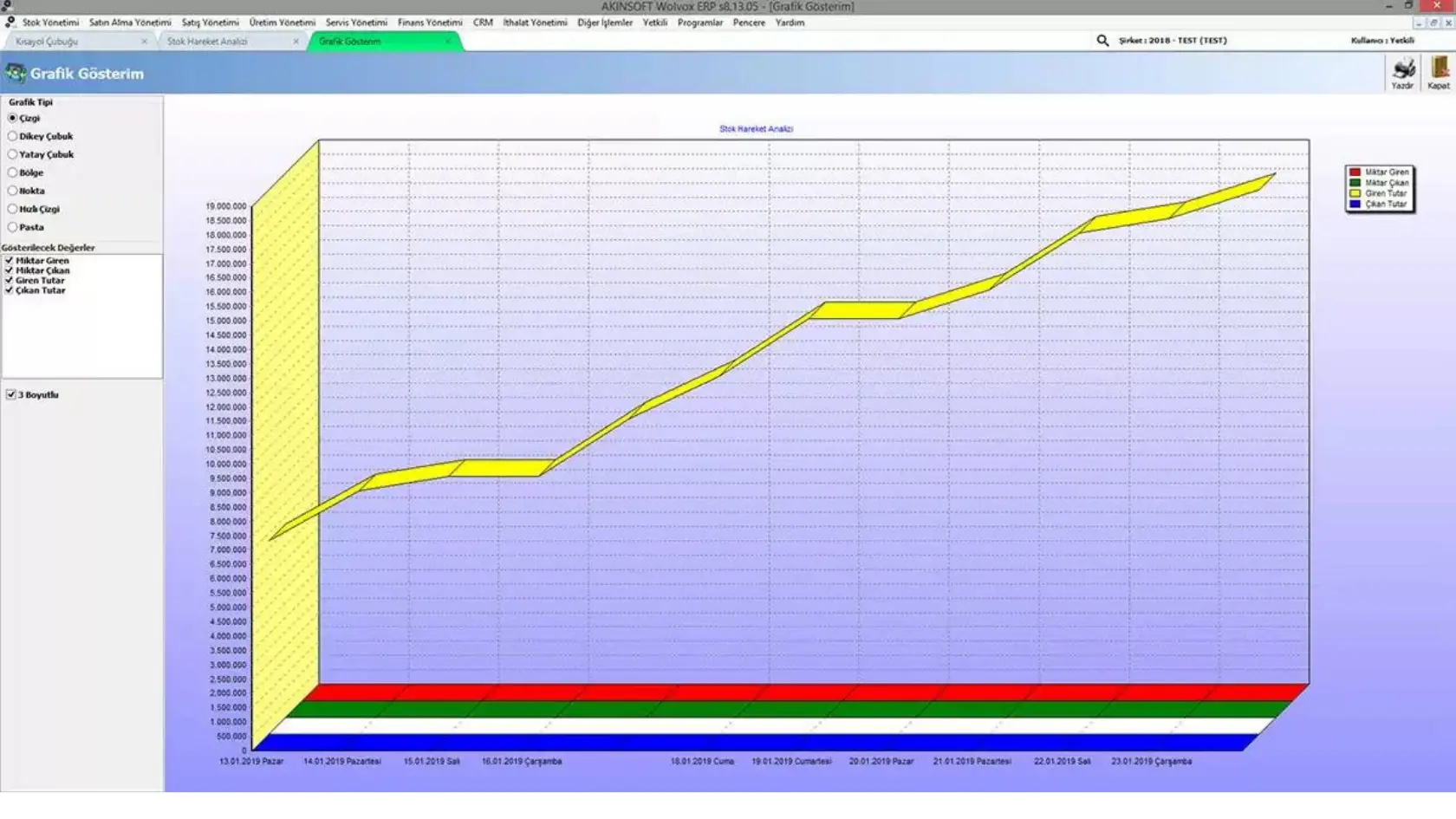Click the 16.01.2019 Çarşamba axis label
This screenshot has height=819, width=1456.
(x=522, y=761)
